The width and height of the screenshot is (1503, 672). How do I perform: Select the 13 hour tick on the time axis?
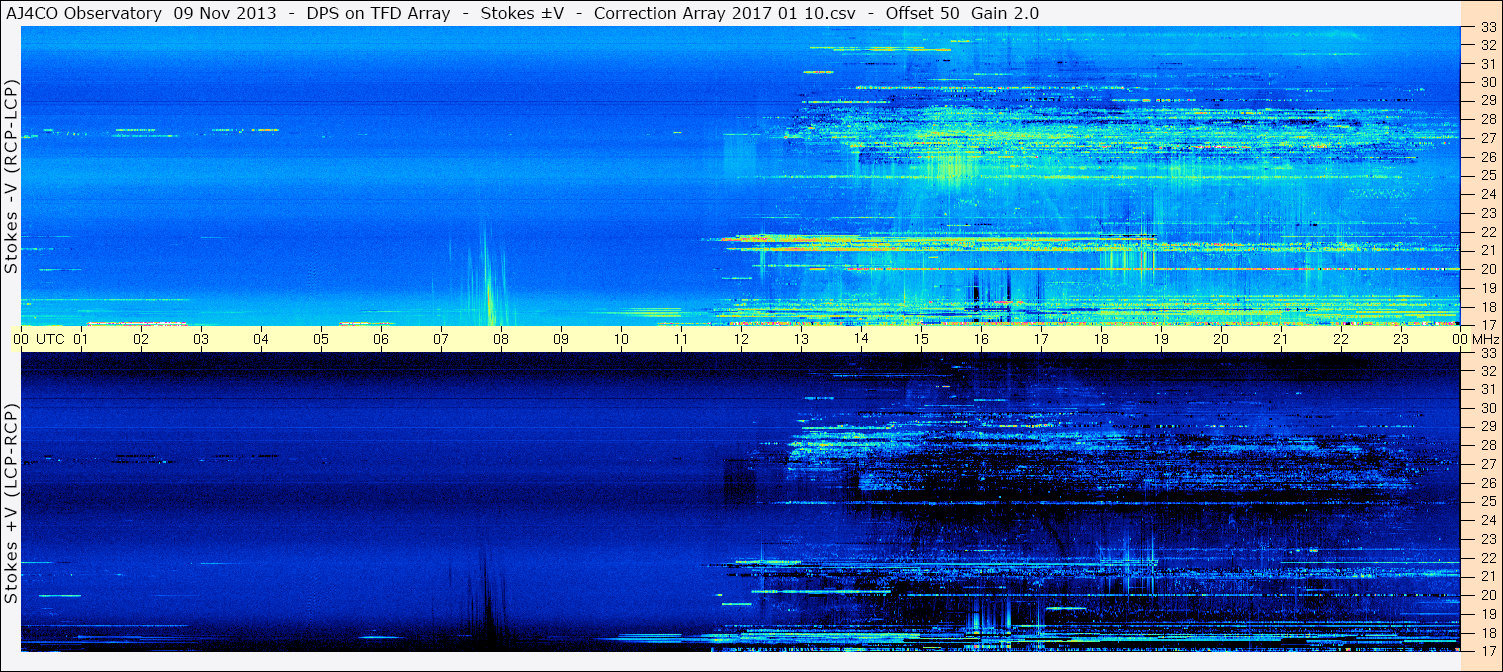[x=801, y=339]
